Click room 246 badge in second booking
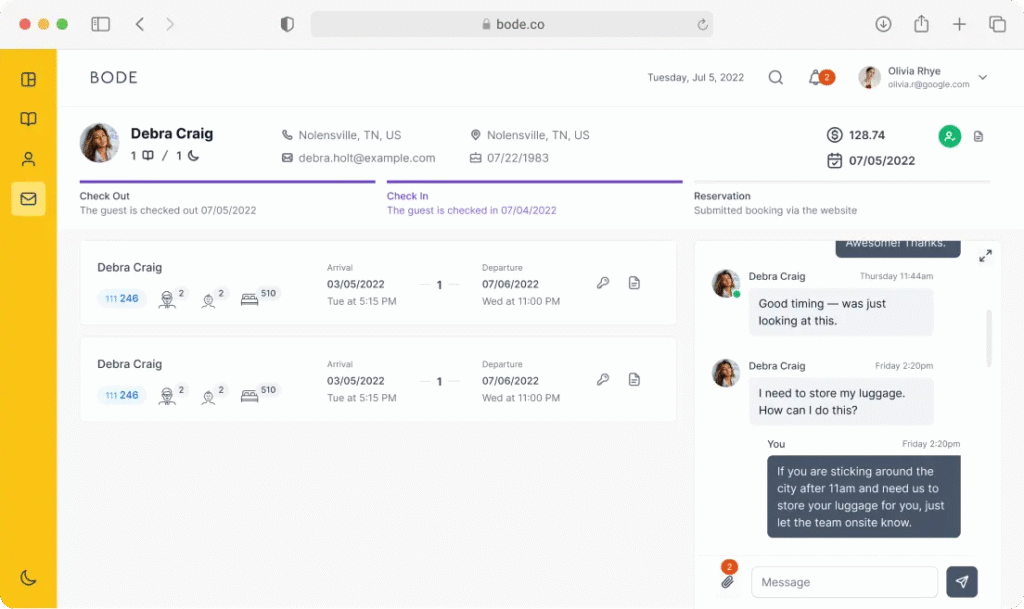 pyautogui.click(x=121, y=395)
